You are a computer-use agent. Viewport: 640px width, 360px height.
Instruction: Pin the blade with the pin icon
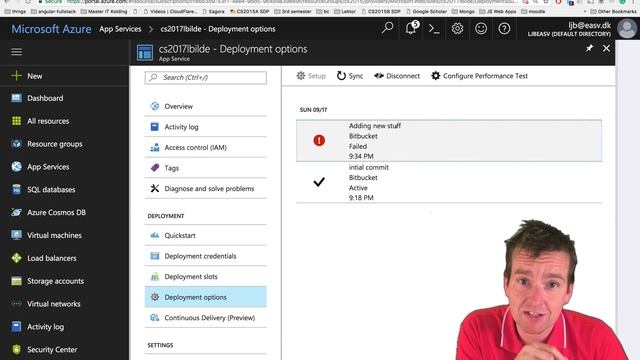(589, 48)
